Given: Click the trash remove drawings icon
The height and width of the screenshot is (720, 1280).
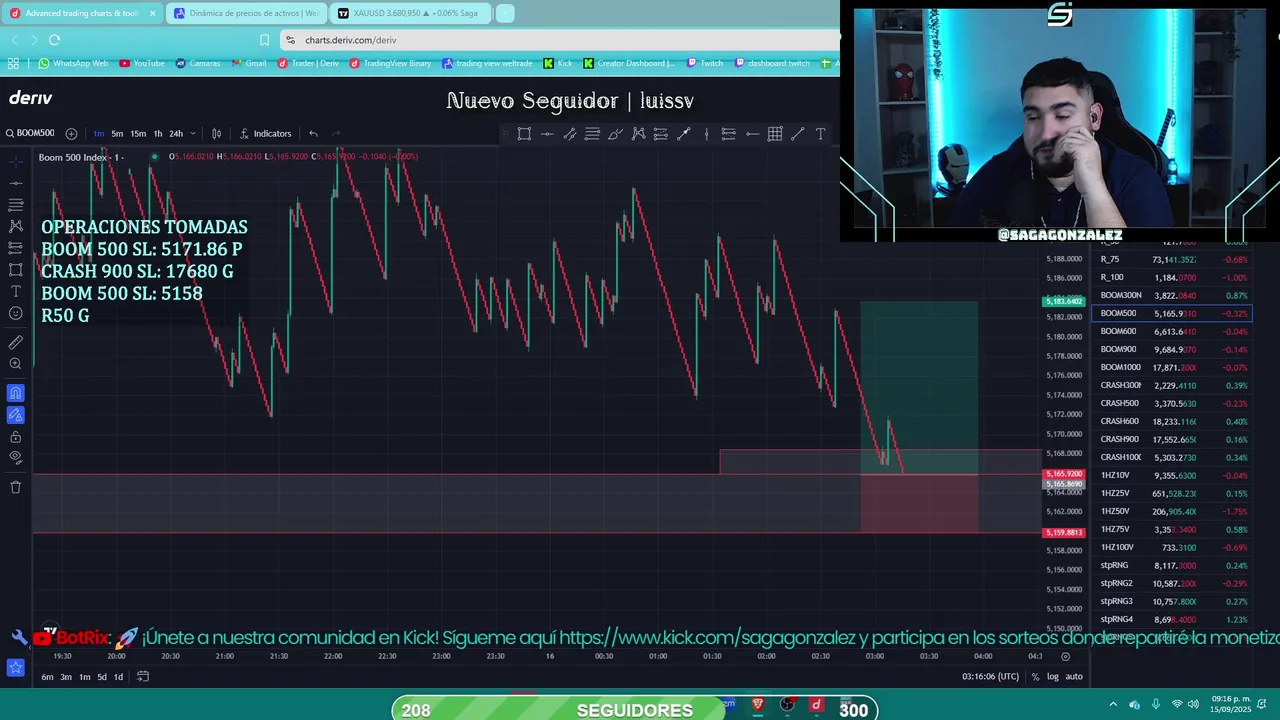Looking at the screenshot, I should tap(15, 487).
